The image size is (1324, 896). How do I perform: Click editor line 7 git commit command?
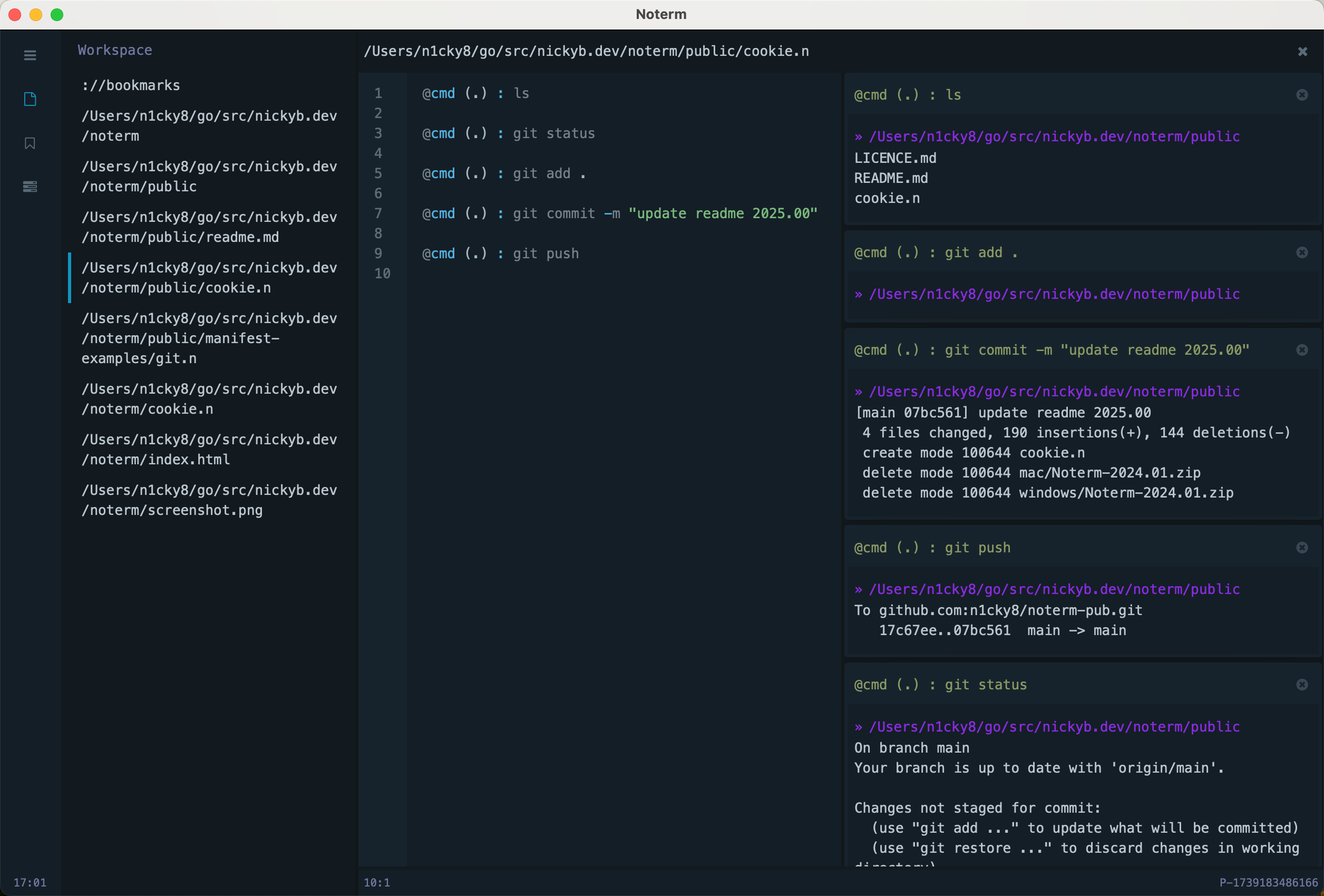pyautogui.click(x=620, y=213)
